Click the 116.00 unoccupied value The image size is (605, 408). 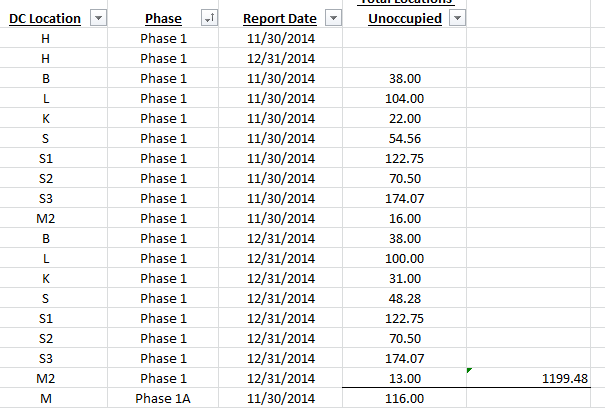pyautogui.click(x=405, y=398)
